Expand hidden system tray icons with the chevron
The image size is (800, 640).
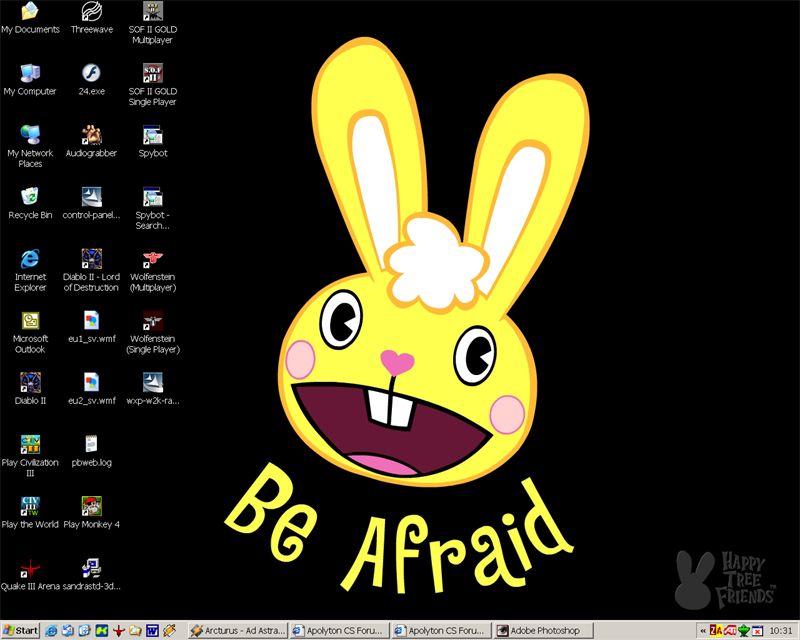[702, 631]
